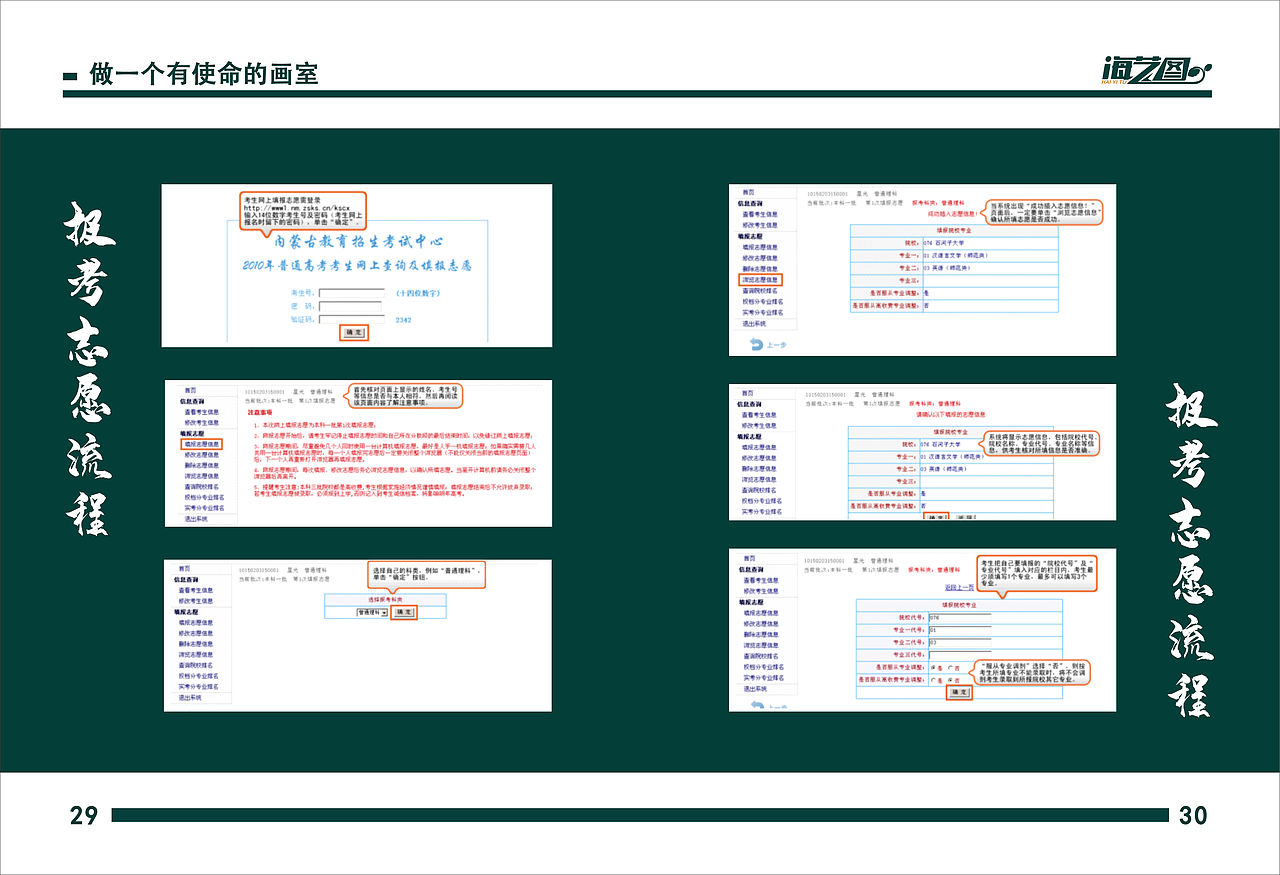Open 修改志愿信息 in the 注意事项 page sidebar
The height and width of the screenshot is (875, 1280).
(201, 455)
